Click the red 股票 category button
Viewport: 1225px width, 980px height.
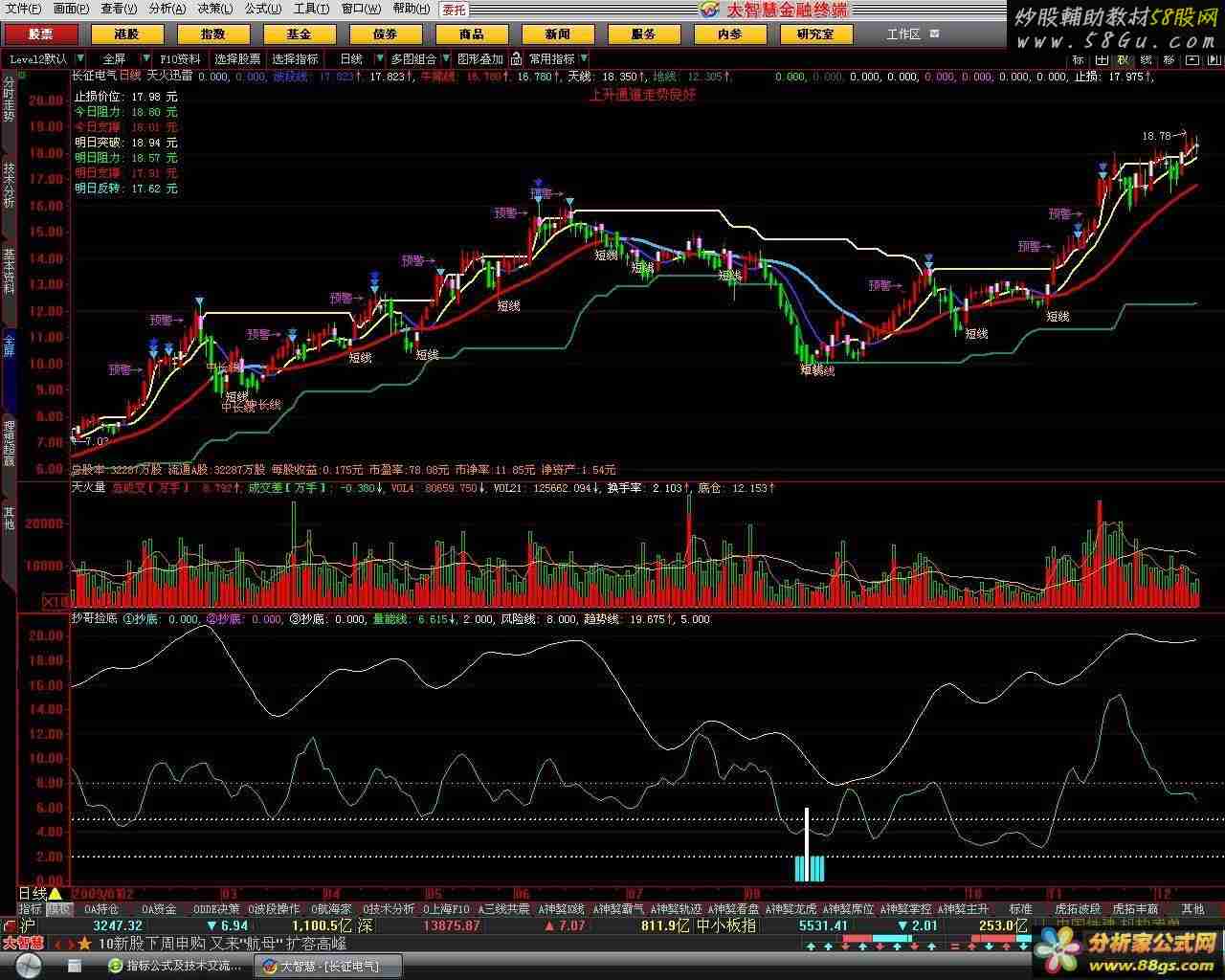[x=41, y=33]
